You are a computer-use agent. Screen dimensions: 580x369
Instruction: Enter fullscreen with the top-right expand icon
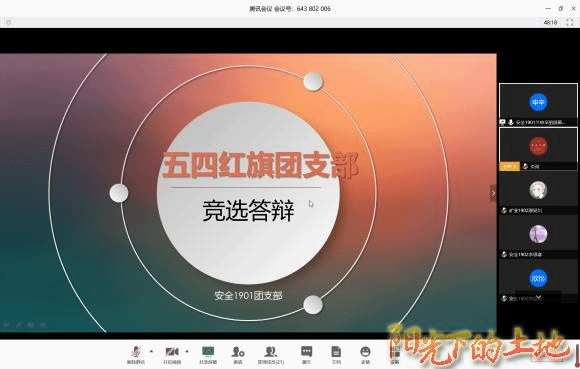(x=570, y=23)
